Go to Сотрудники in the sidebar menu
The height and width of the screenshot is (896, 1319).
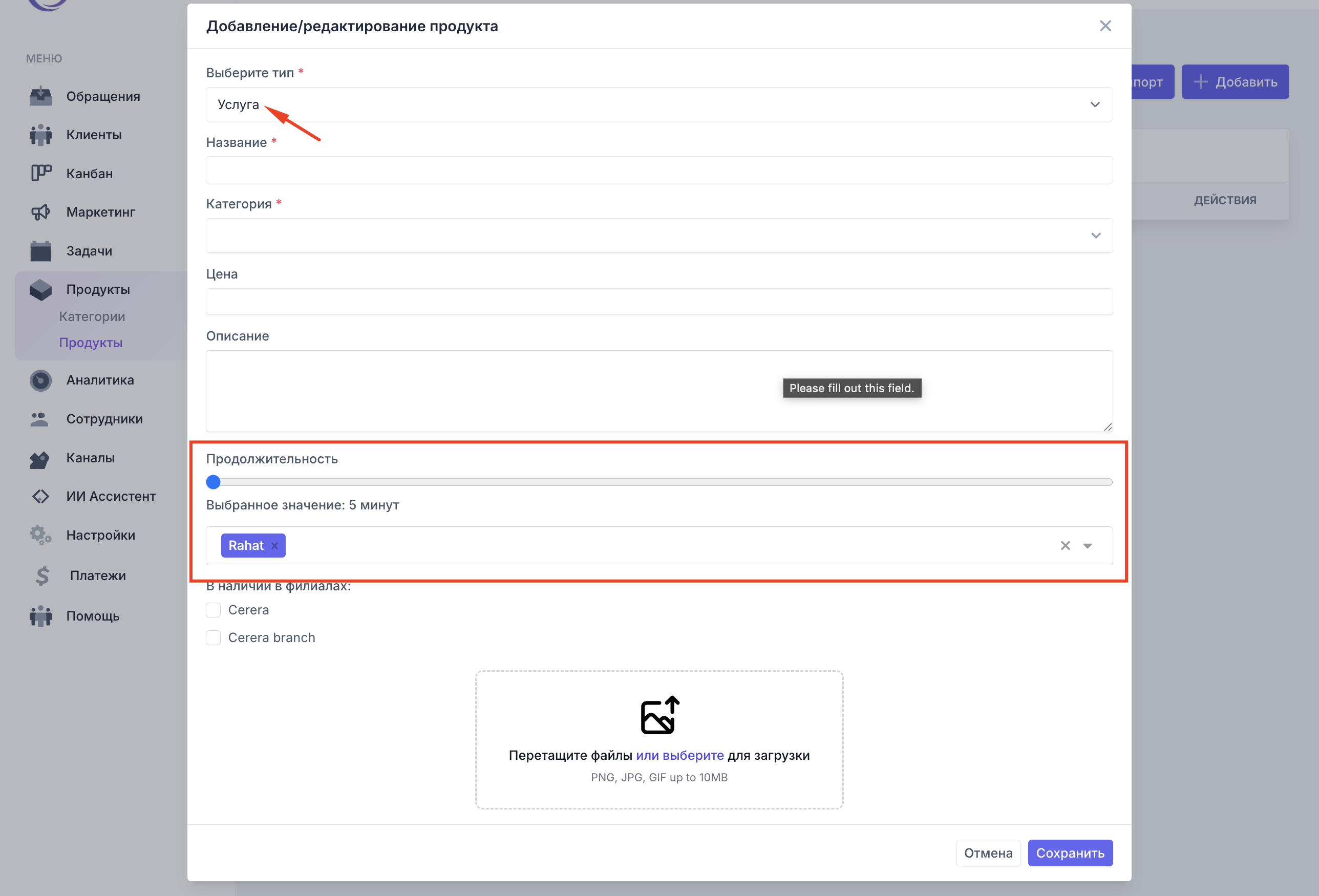104,419
